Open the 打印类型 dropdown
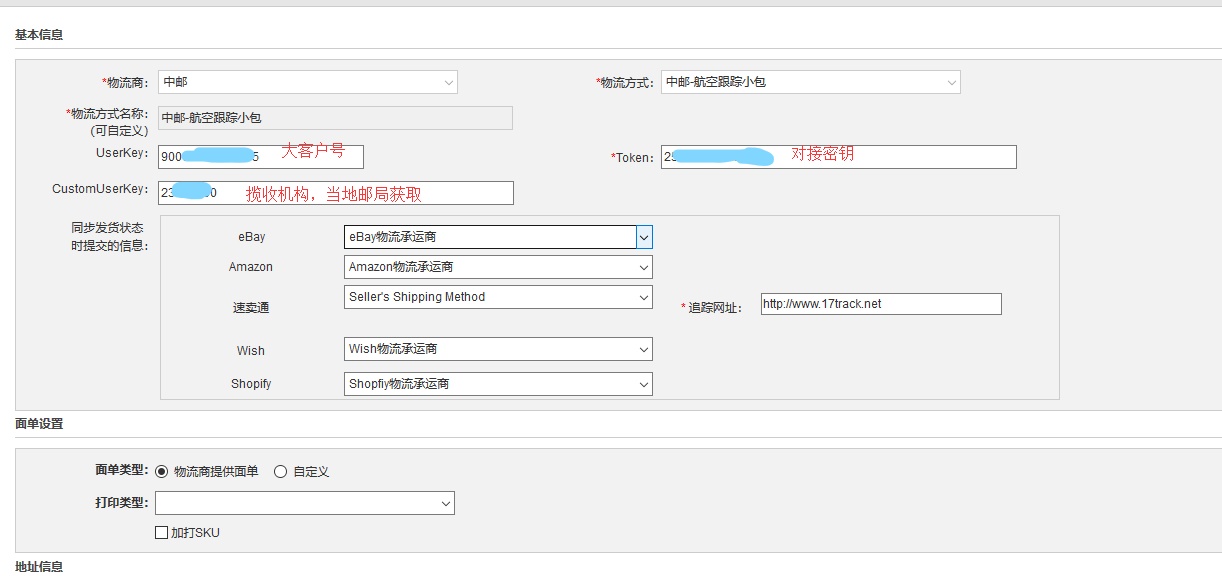The image size is (1222, 576). [x=305, y=503]
